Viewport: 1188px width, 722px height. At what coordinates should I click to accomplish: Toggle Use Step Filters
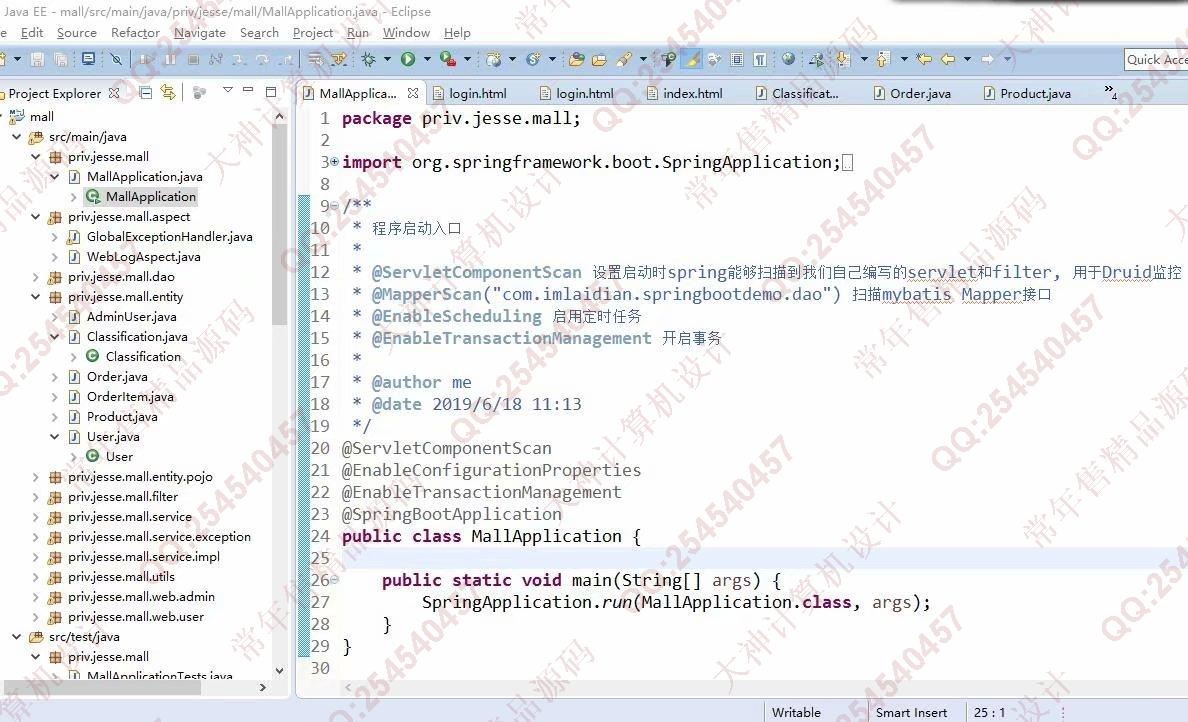click(339, 59)
